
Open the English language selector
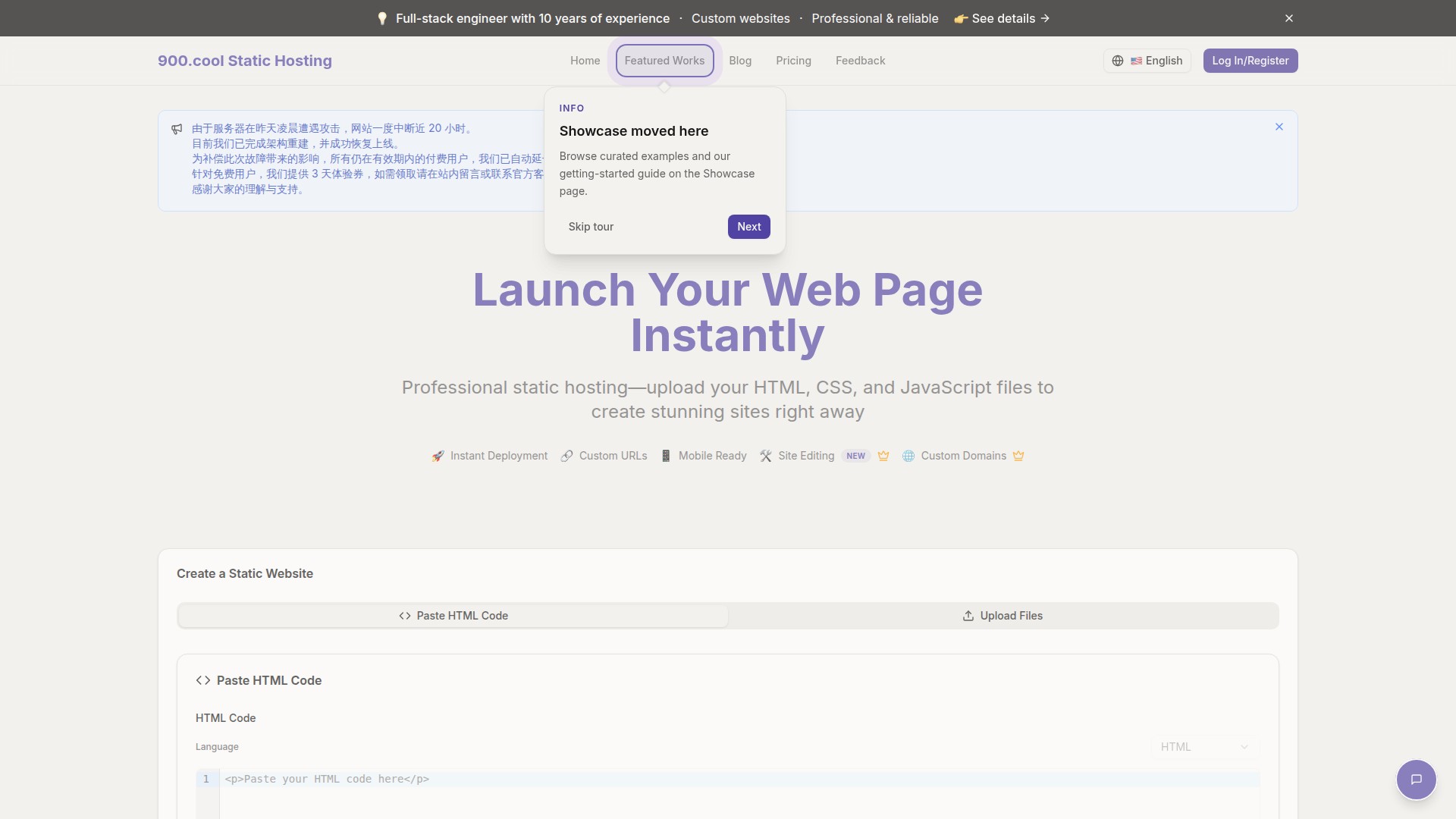pos(1156,61)
